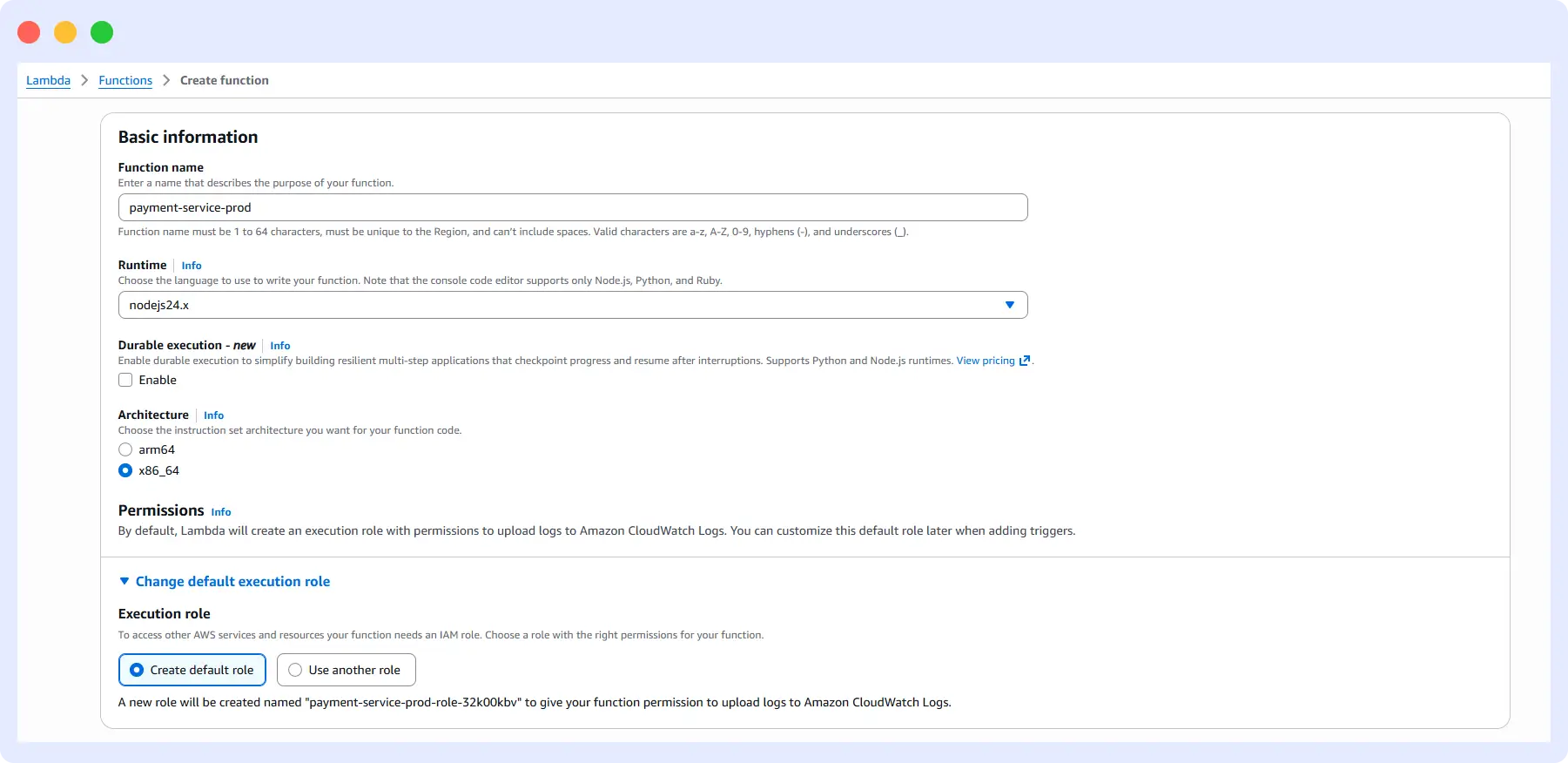
Task: Click the 'Function name must be 1 to 64 characters' hint
Action: tap(514, 232)
